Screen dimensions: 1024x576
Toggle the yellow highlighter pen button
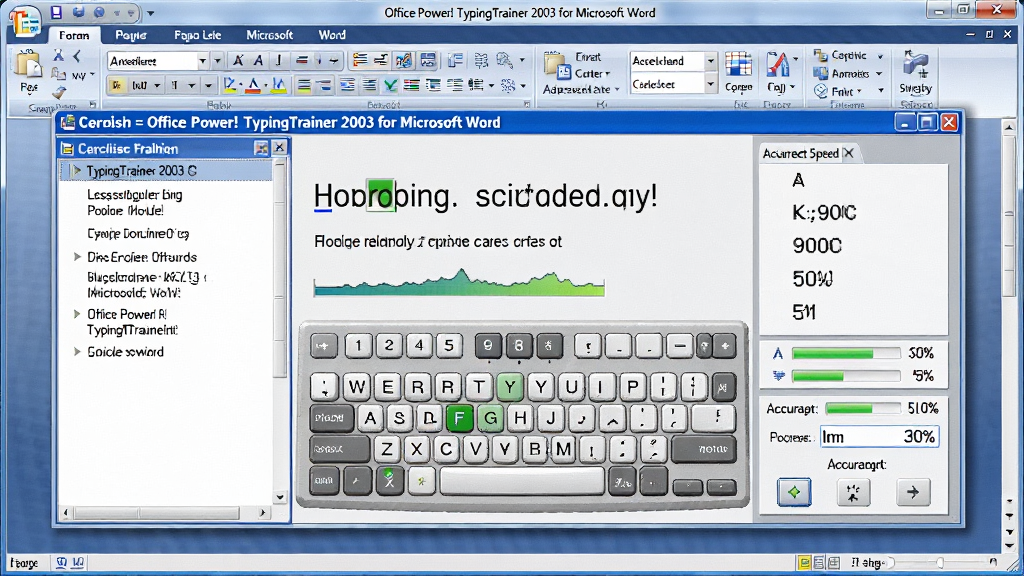pyautogui.click(x=279, y=85)
